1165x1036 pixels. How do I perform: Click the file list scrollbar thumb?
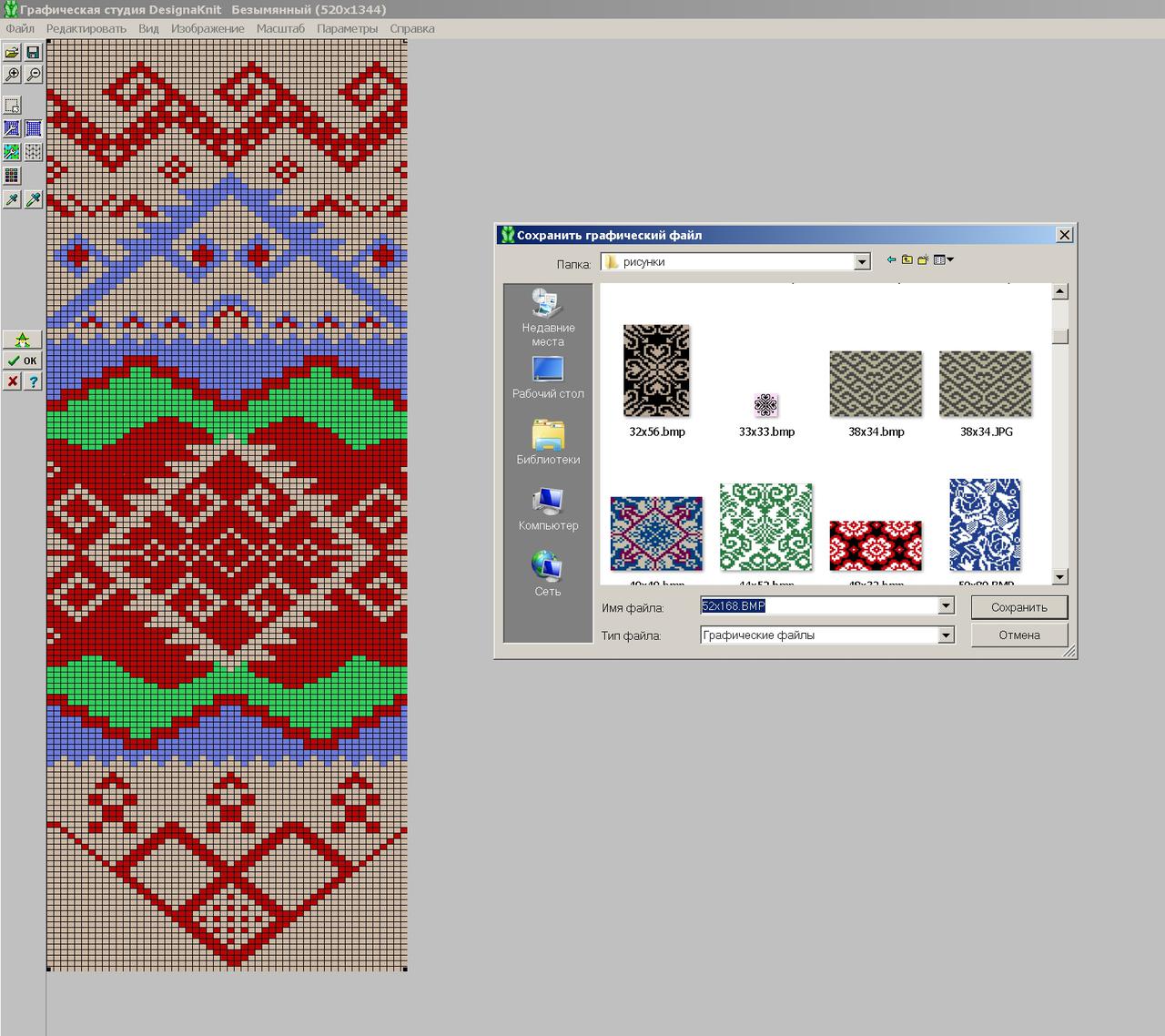[x=1059, y=336]
